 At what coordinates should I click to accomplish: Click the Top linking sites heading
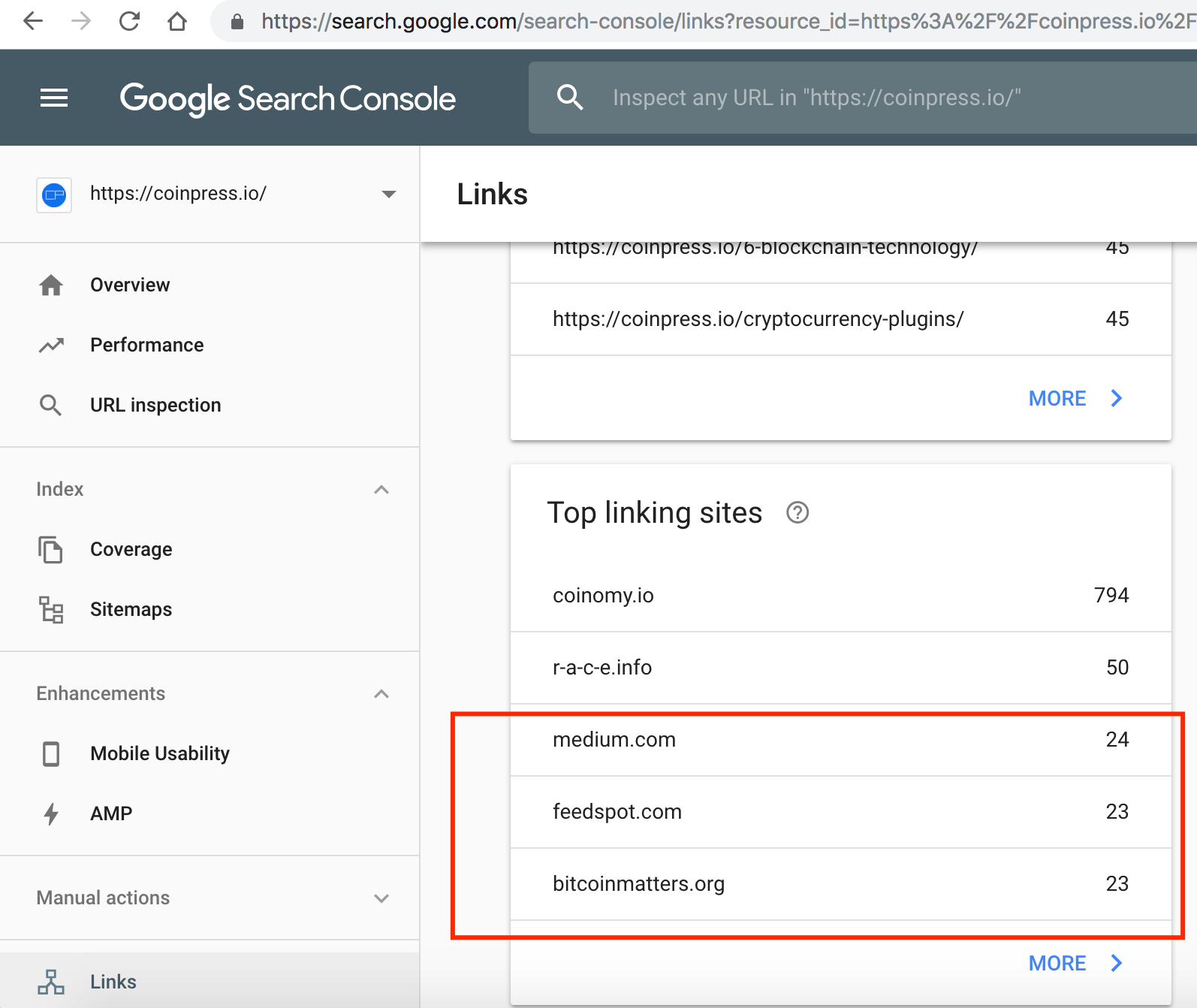[654, 513]
